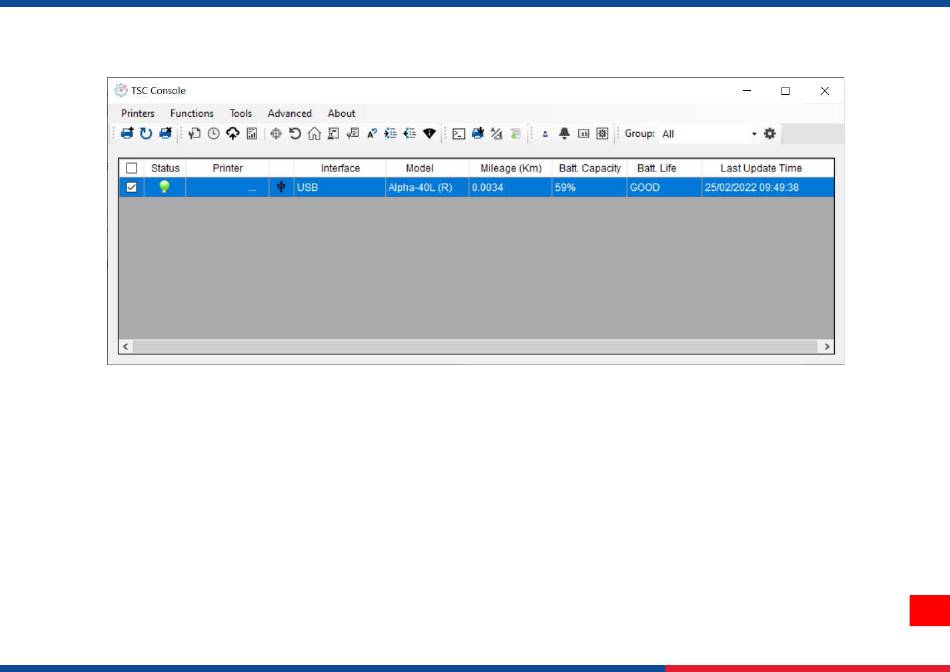Click the ruler and pencil icon
950x672 pixels.
tap(497, 133)
